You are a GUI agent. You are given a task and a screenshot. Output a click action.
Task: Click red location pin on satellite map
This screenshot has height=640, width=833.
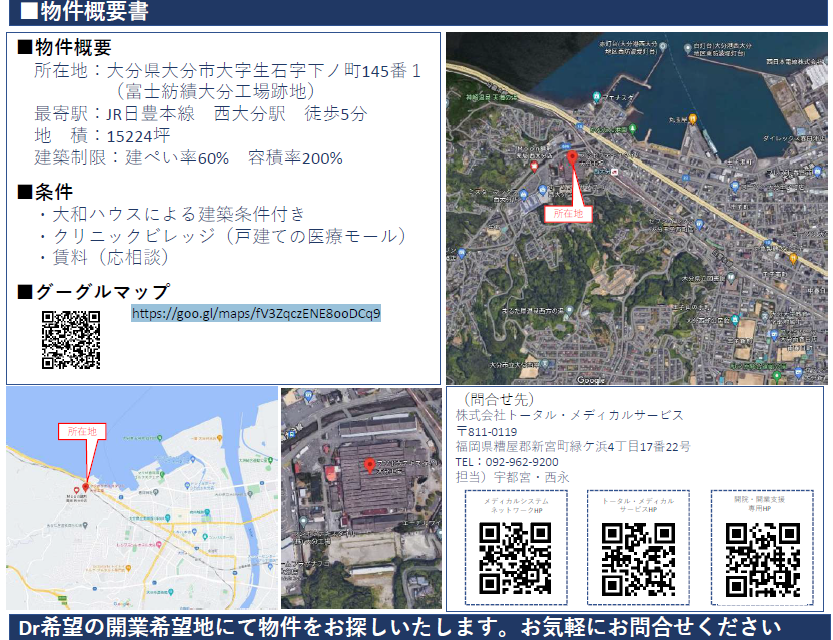[572, 160]
